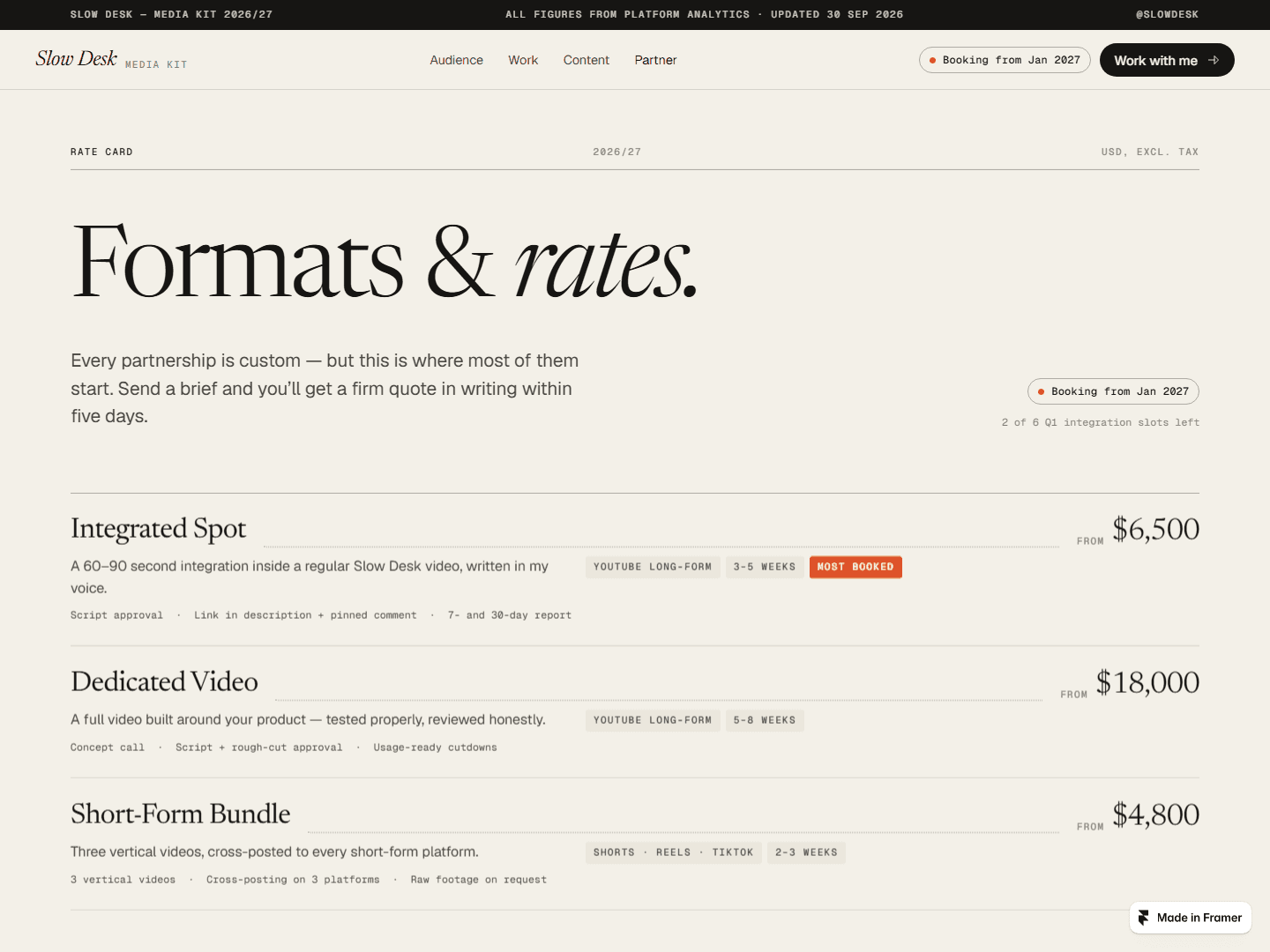Image resolution: width=1270 pixels, height=952 pixels.
Task: Click the "Formats & rates." heading
Action: [385, 261]
